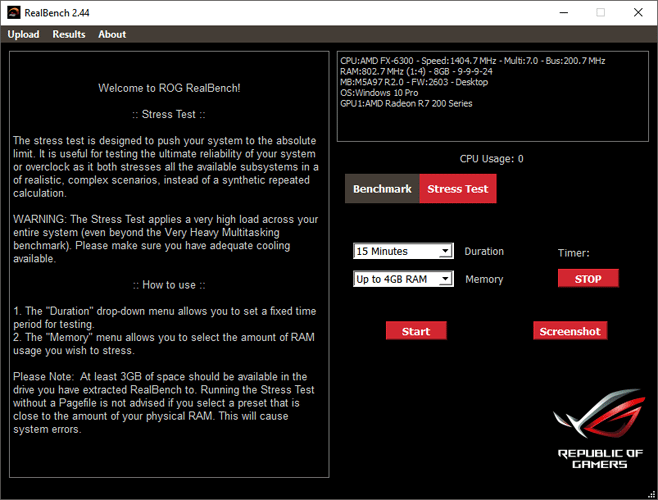Click the GPU1:AMD Radeon R7 200 Series line
This screenshot has width=658, height=500.
coord(406,103)
